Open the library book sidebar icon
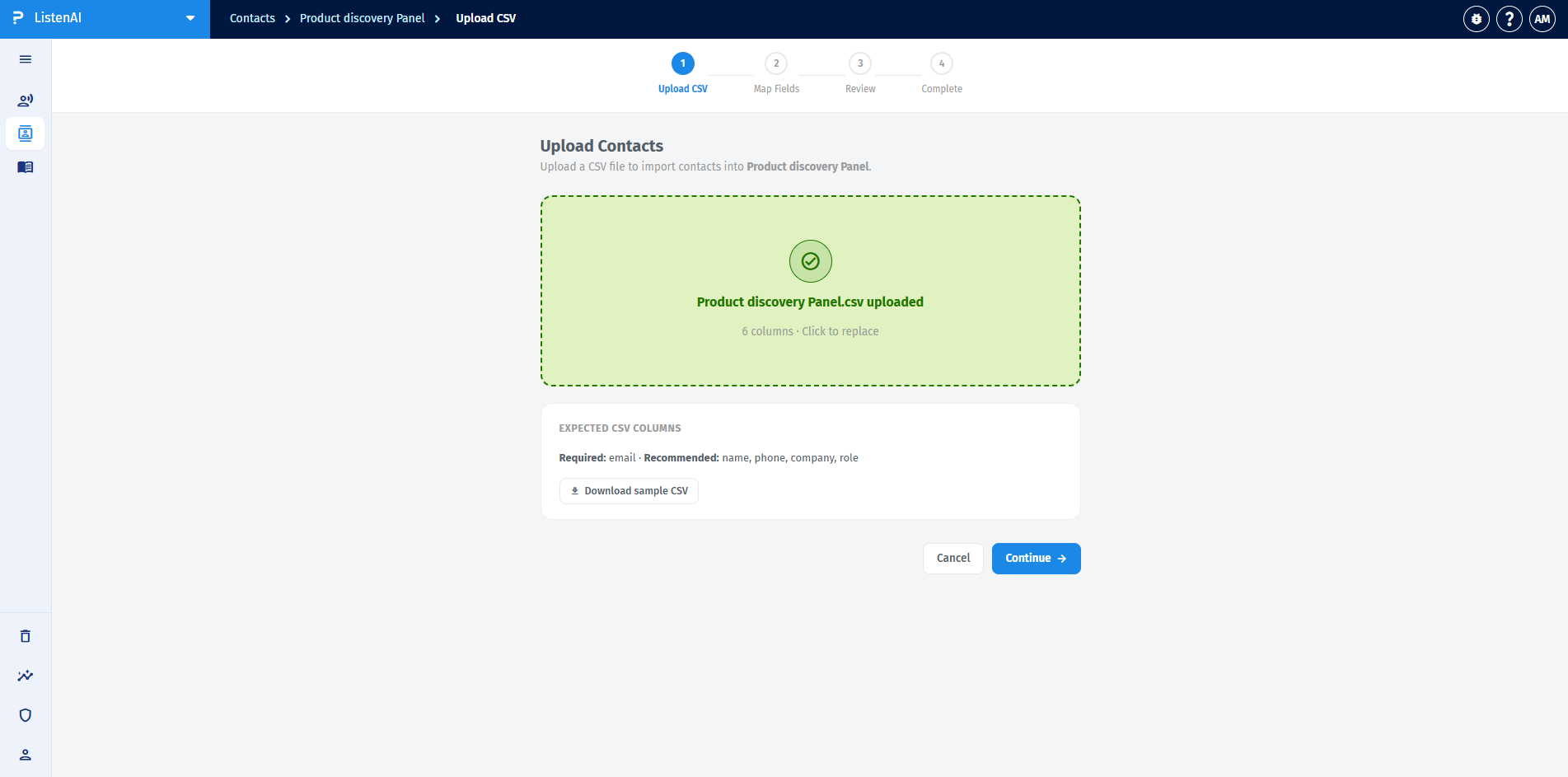This screenshot has height=777, width=1568. [26, 167]
